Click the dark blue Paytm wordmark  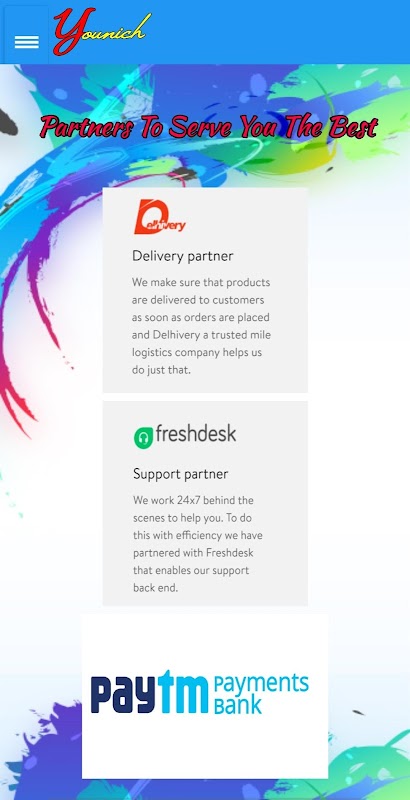pos(150,693)
